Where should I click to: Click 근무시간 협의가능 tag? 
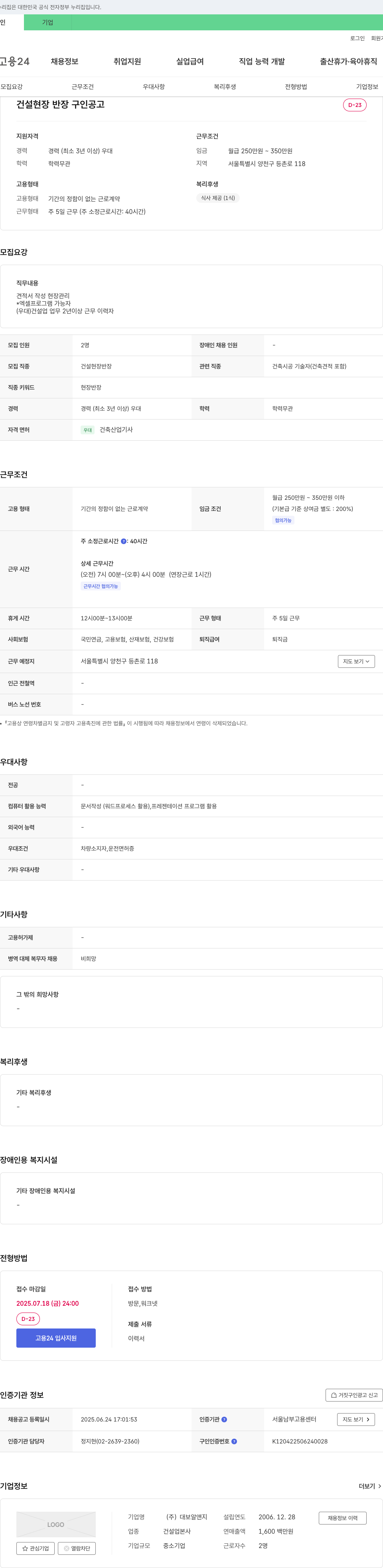[x=101, y=586]
